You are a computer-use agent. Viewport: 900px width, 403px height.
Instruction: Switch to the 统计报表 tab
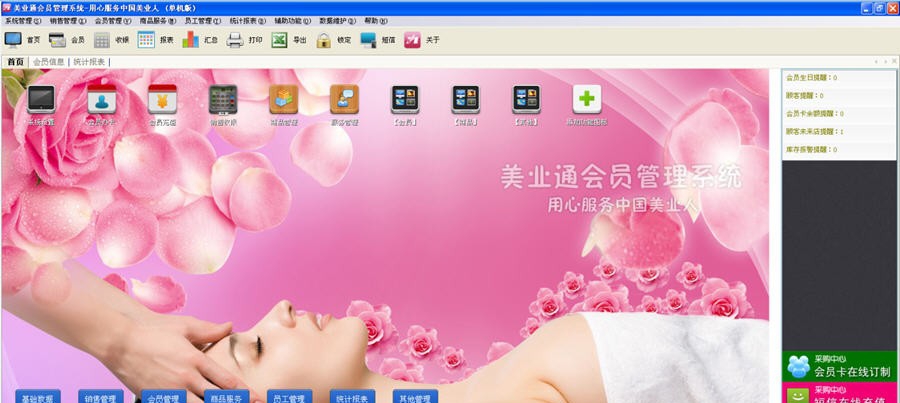coord(90,62)
